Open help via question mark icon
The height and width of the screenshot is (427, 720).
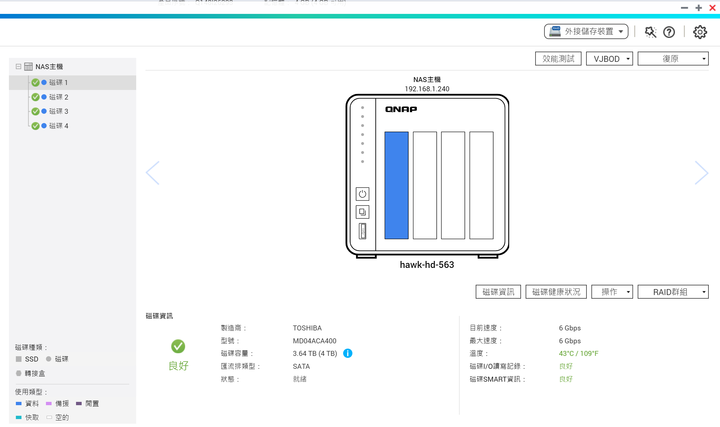(669, 32)
